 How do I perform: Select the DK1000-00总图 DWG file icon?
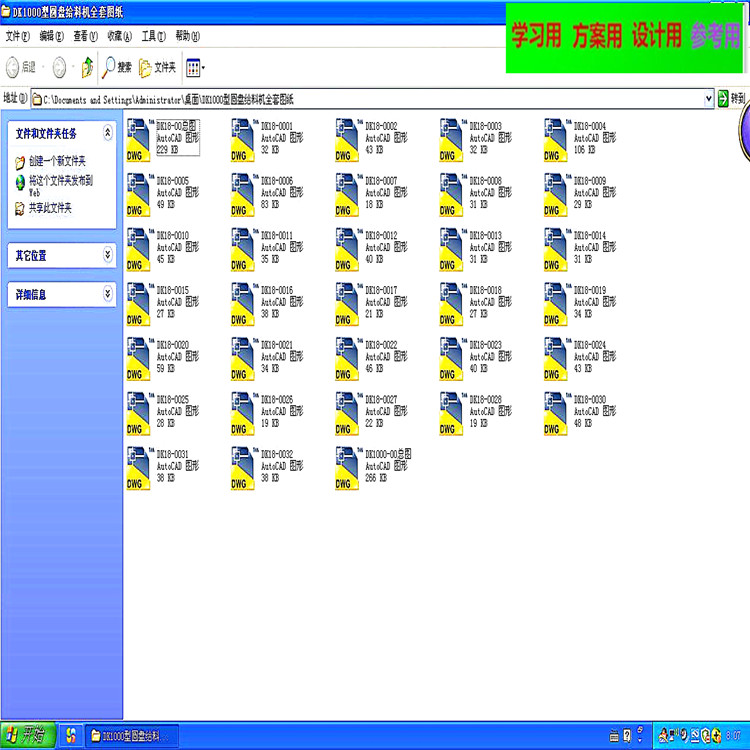[x=347, y=468]
